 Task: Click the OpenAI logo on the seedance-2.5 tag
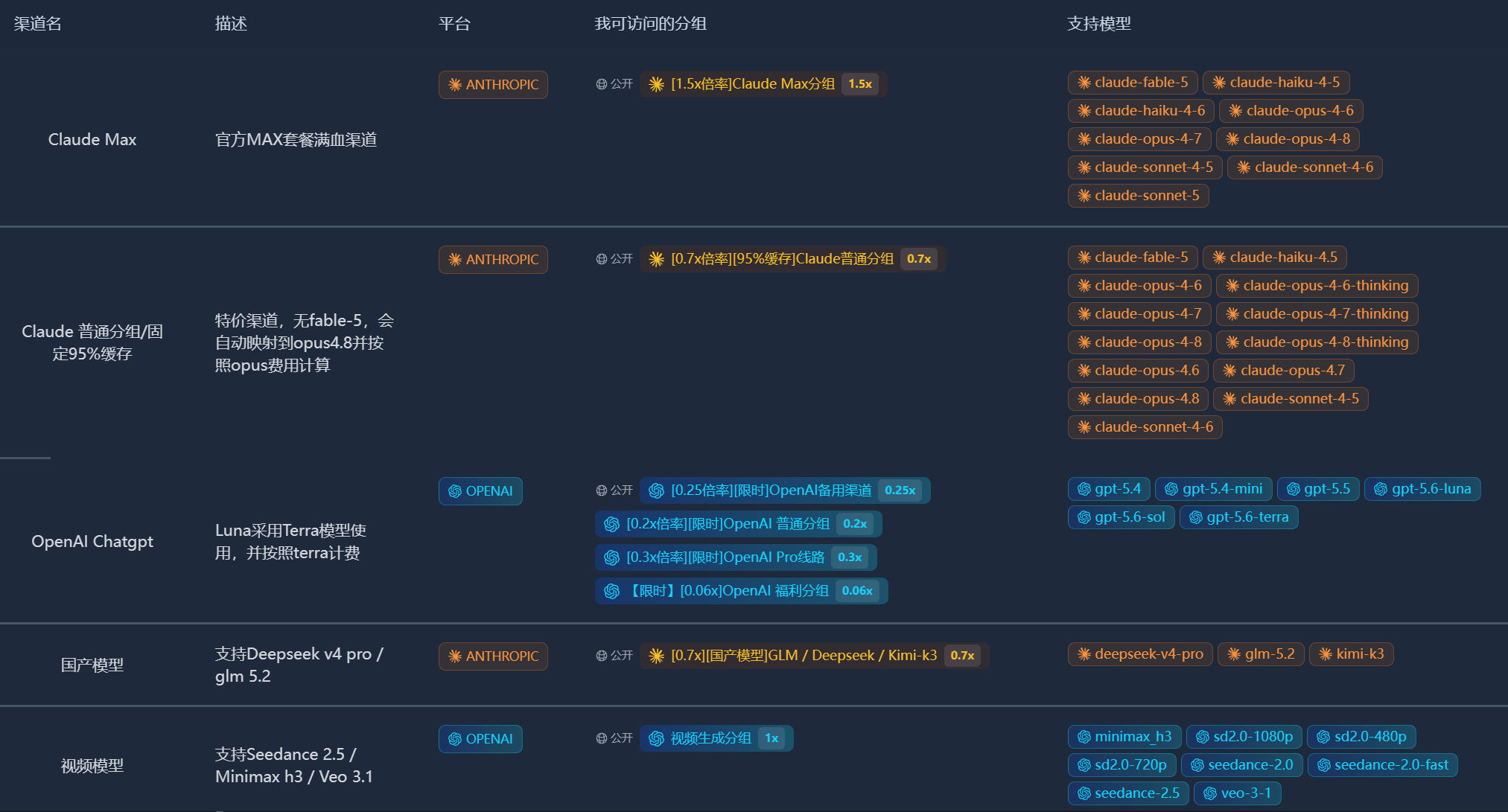(1084, 793)
